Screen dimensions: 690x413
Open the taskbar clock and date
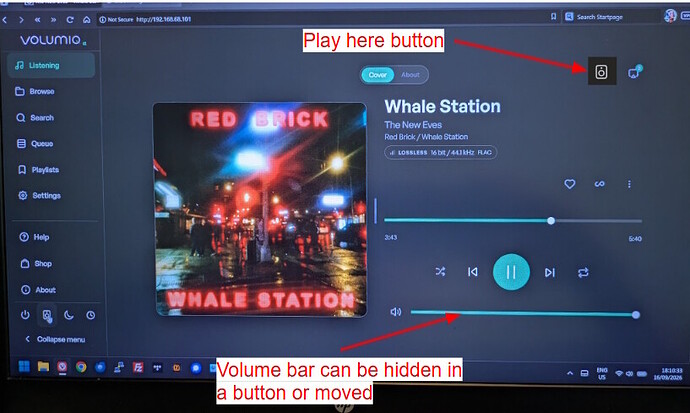[x=668, y=374]
